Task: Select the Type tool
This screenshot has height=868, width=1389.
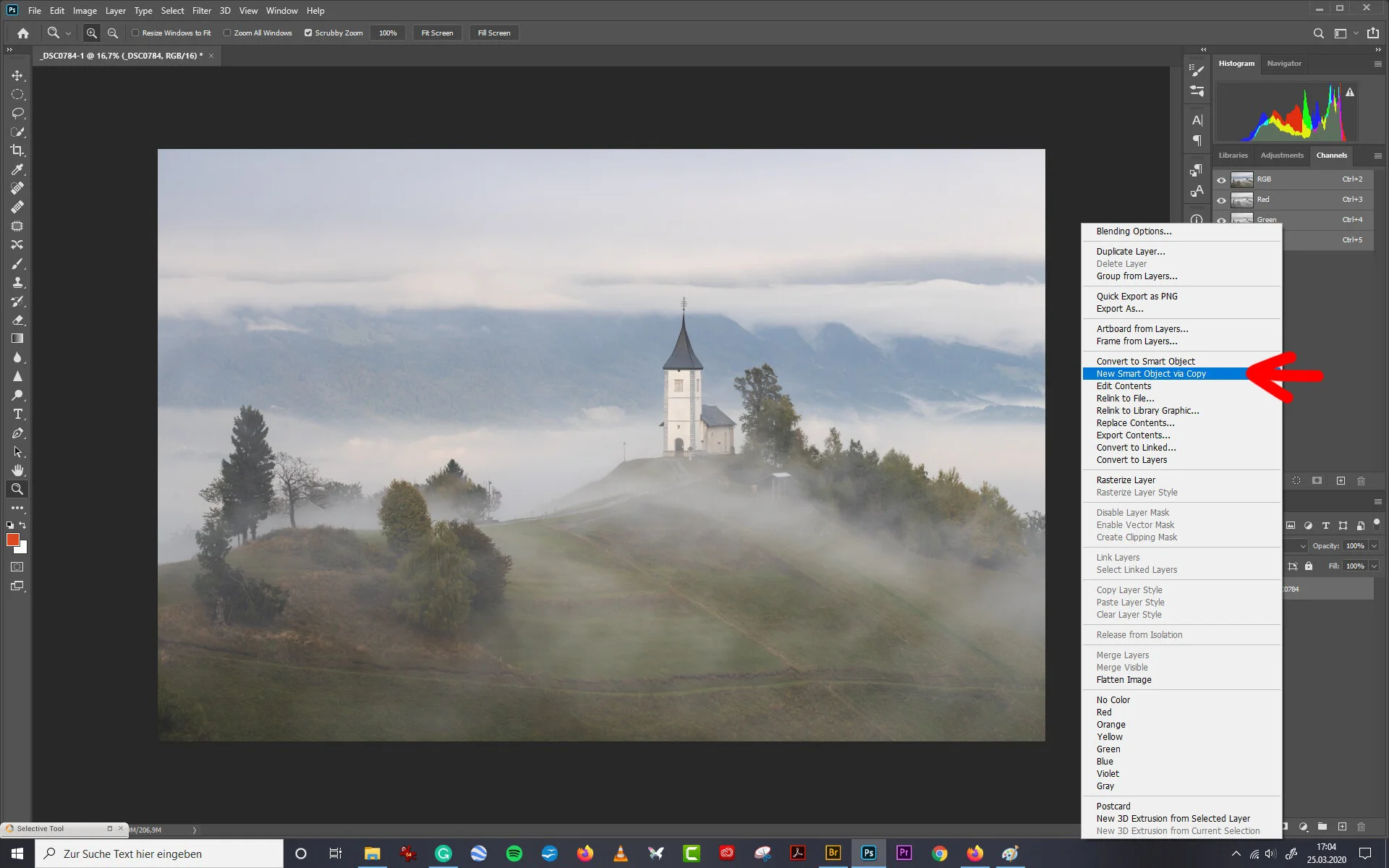Action: (17, 414)
